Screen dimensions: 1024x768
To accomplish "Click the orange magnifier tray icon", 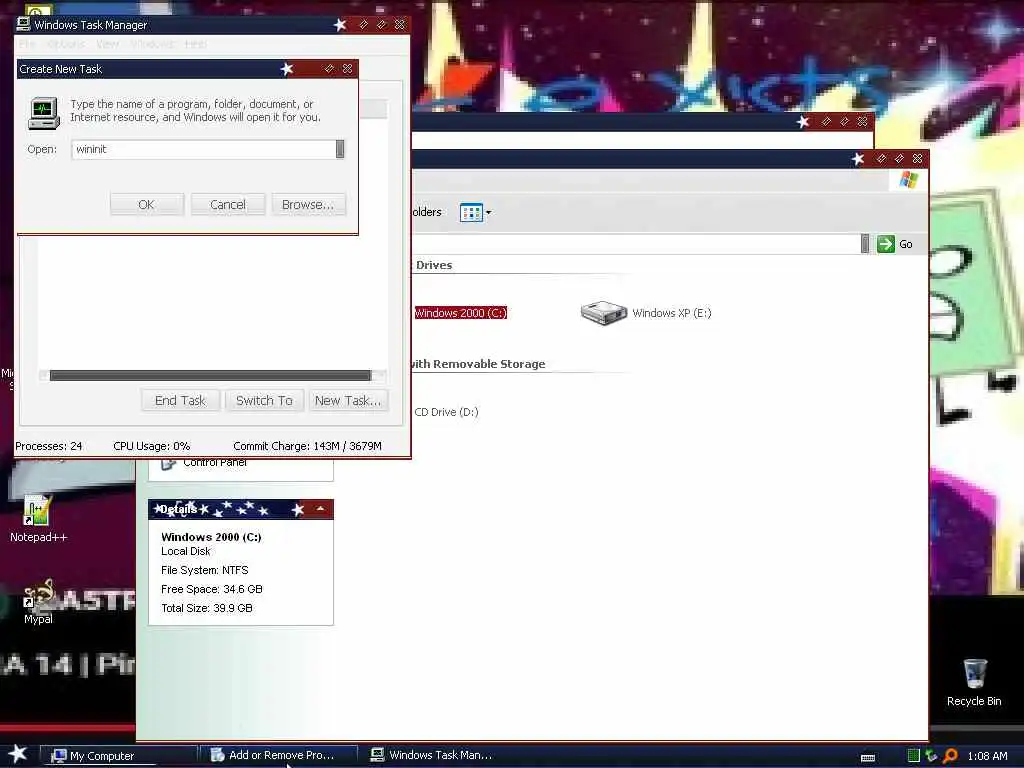I will (950, 756).
